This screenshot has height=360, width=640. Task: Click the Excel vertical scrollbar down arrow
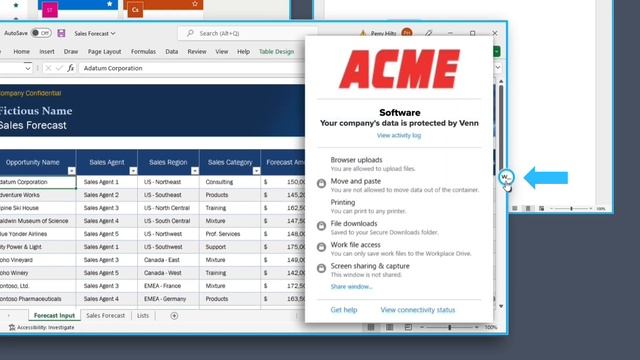[x=501, y=306]
